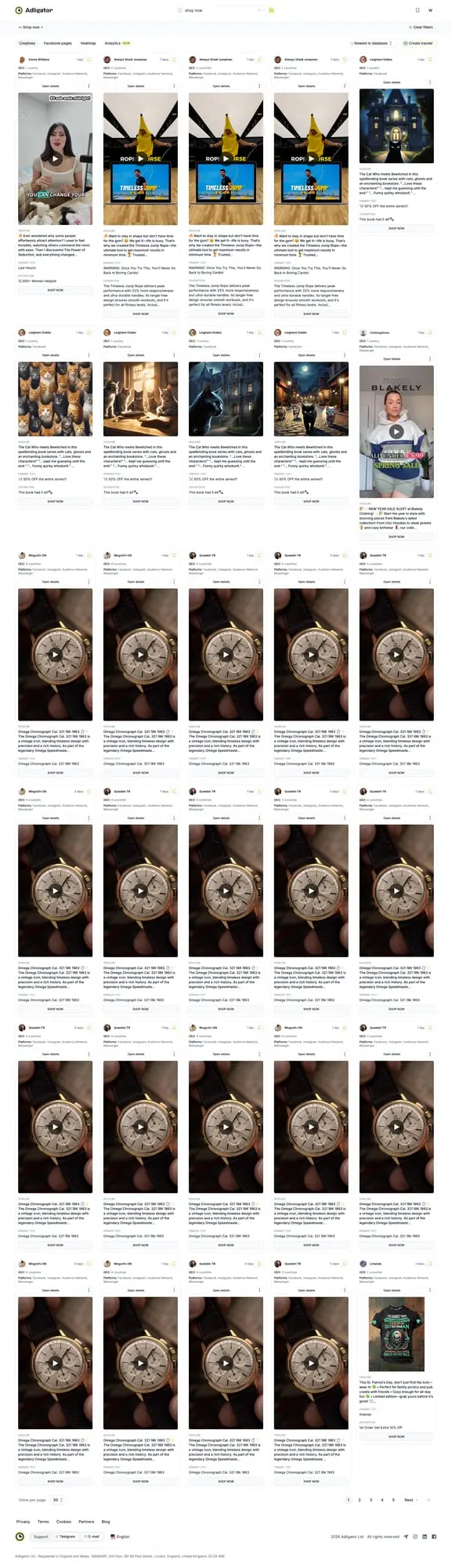Click the green search button icon
452x1568 pixels.
point(272,10)
